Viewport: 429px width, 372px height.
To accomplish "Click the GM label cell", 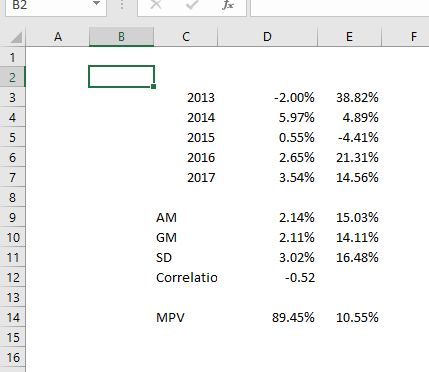I will pos(186,237).
